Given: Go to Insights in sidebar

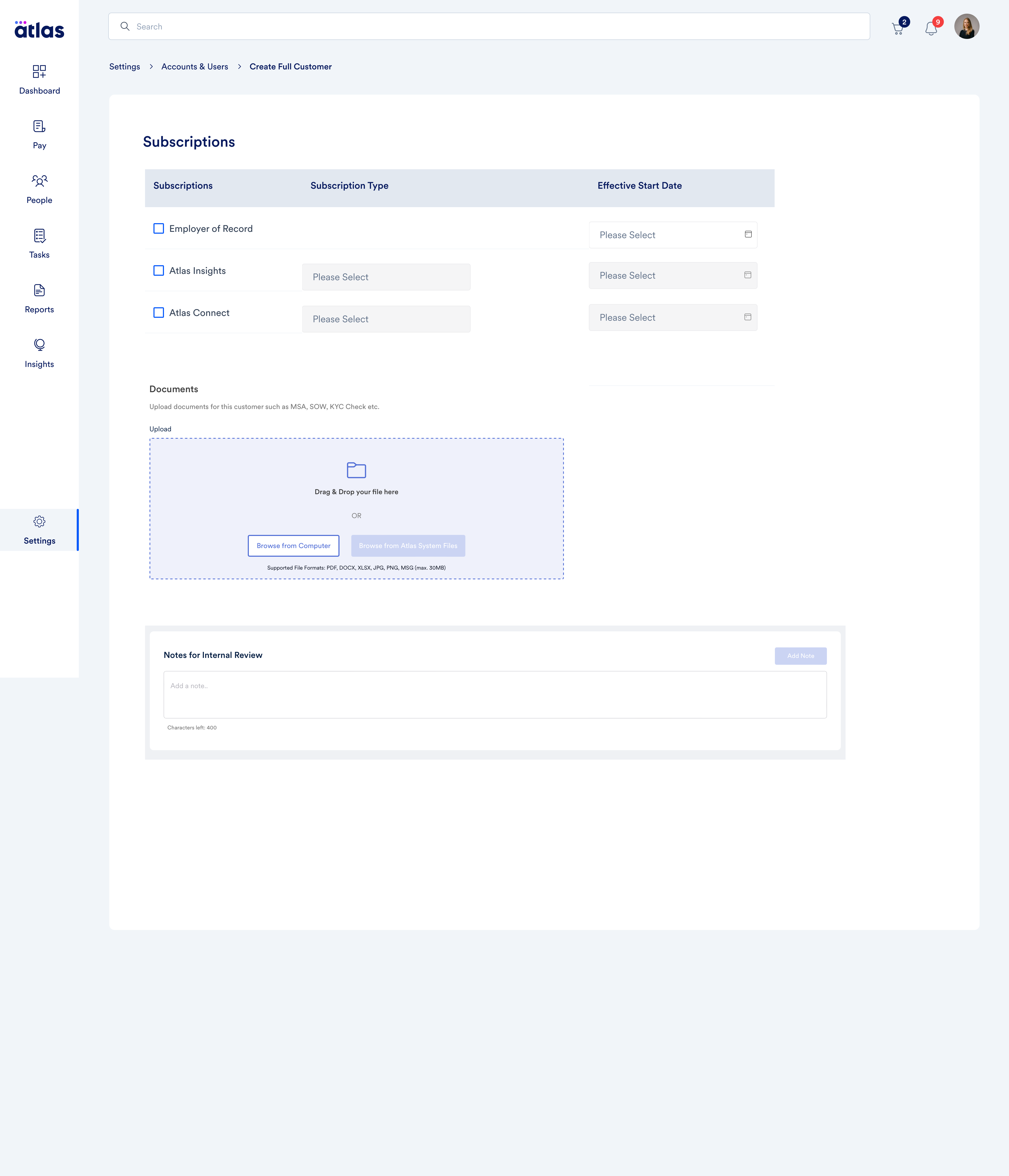Looking at the screenshot, I should coord(39,364).
